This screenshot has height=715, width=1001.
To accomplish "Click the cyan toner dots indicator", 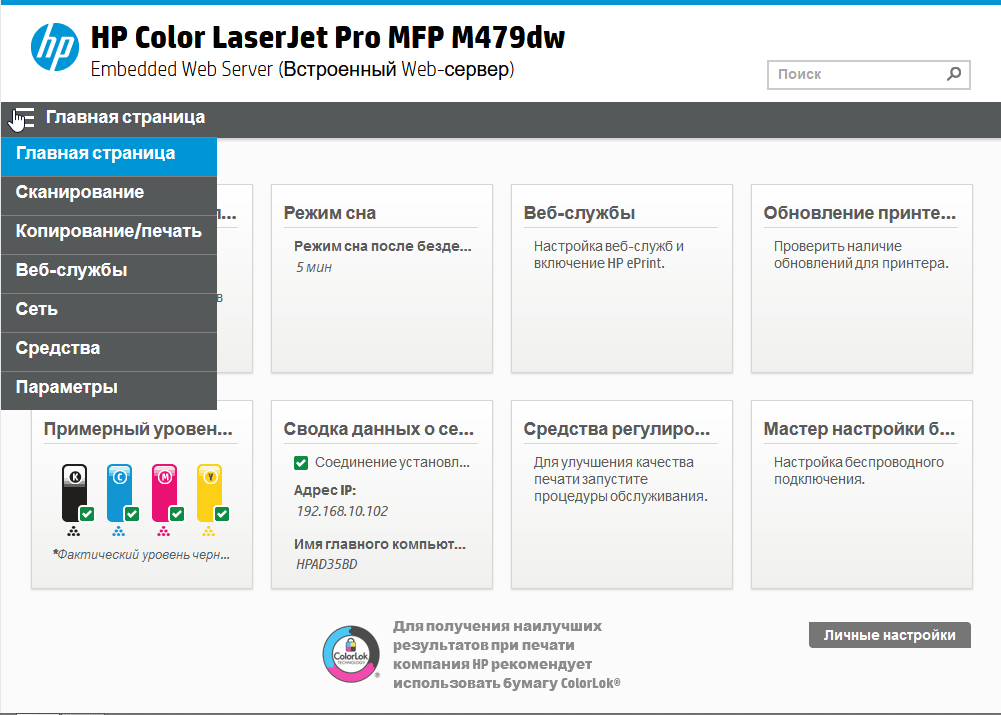I will pyautogui.click(x=119, y=531).
